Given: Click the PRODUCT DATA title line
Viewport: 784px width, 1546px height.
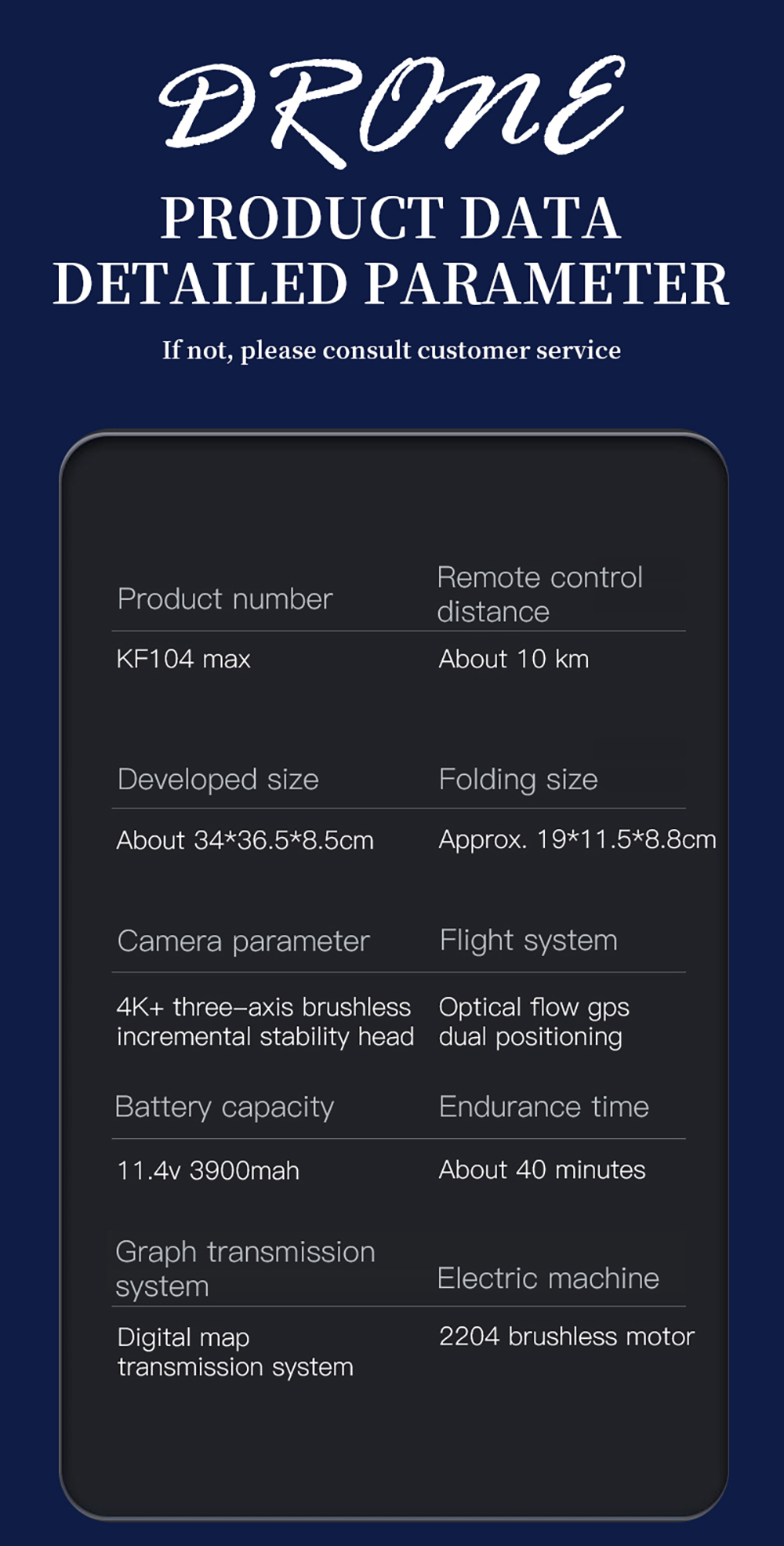Looking at the screenshot, I should point(391,218).
